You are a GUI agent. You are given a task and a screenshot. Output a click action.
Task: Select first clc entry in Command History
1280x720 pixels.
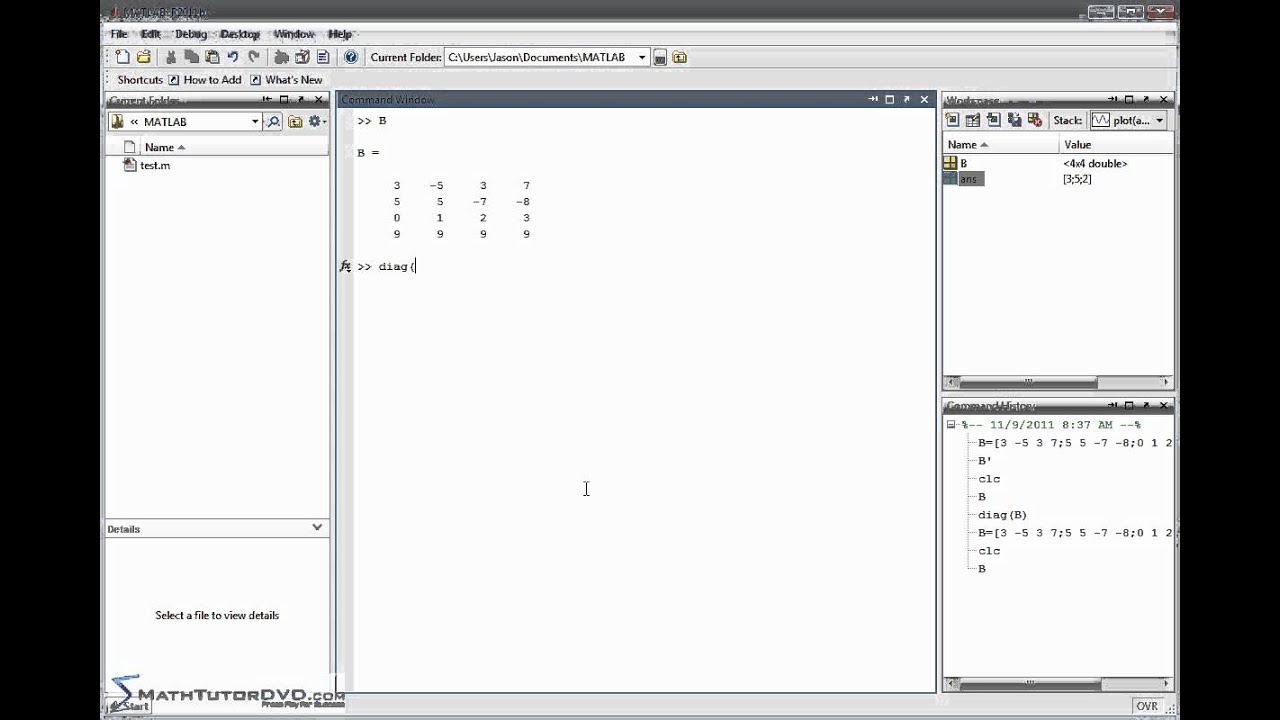(989, 479)
